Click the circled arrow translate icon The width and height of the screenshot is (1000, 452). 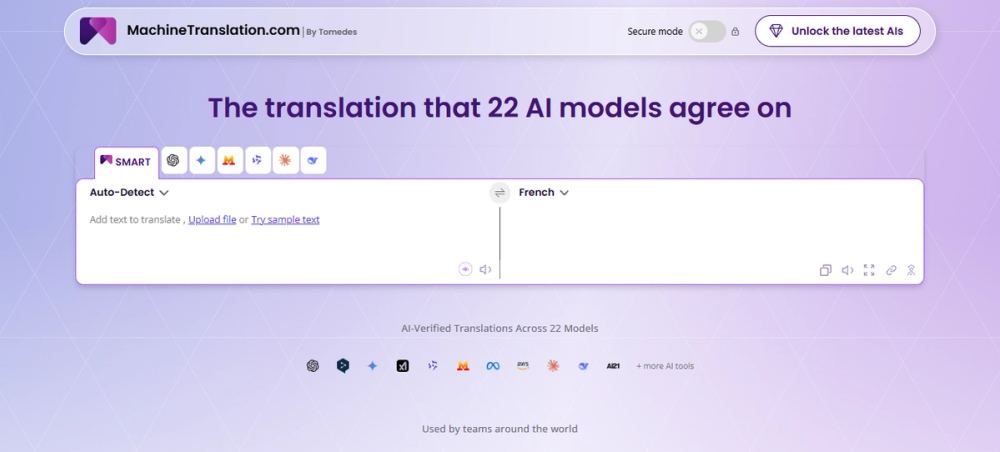coord(466,270)
